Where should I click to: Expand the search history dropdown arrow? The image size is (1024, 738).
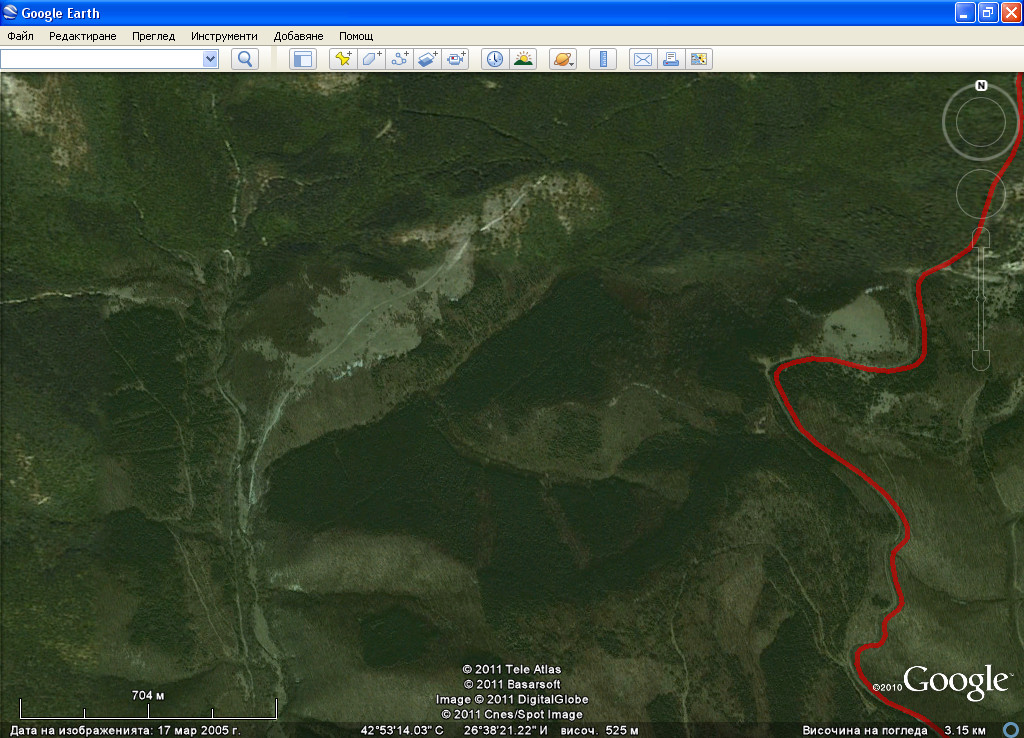pos(210,59)
